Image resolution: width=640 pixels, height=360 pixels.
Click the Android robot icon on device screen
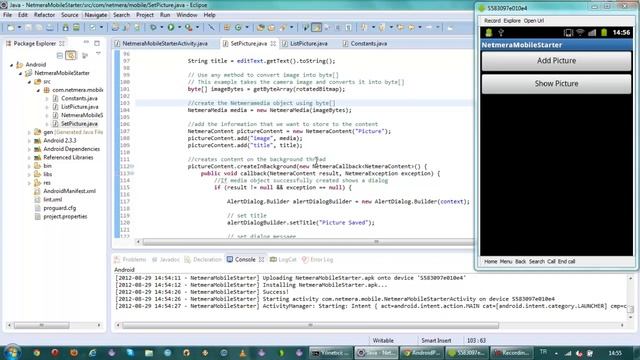pyautogui.click(x=489, y=33)
